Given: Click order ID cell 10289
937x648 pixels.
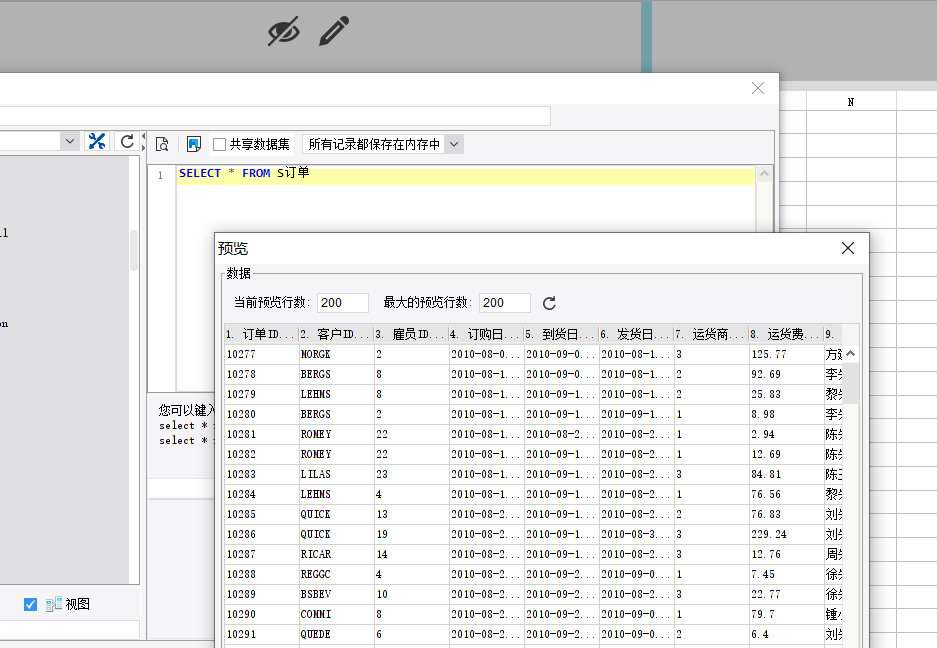Looking at the screenshot, I should tap(262, 595).
